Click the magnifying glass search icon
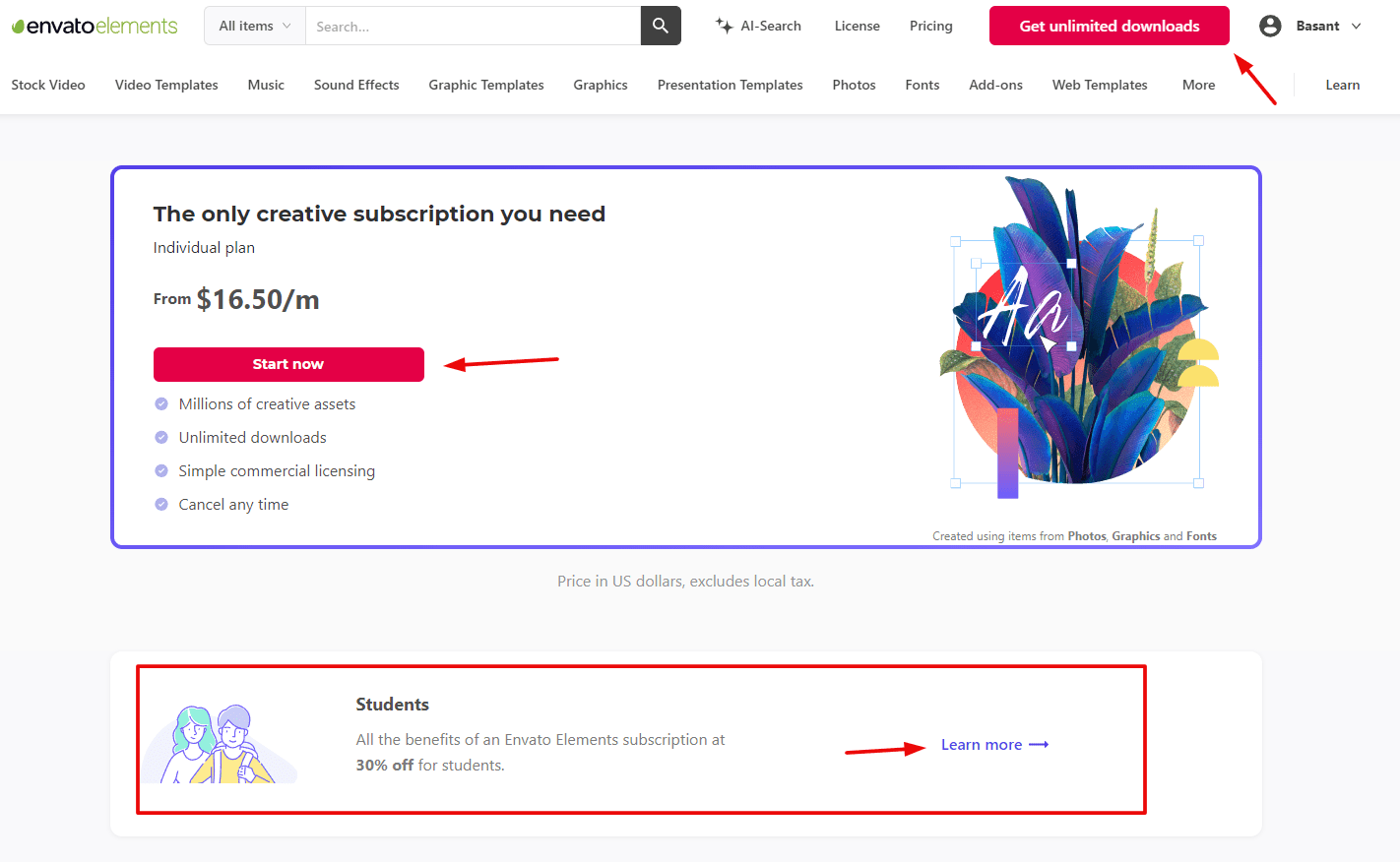The image size is (1400, 862). click(x=661, y=26)
